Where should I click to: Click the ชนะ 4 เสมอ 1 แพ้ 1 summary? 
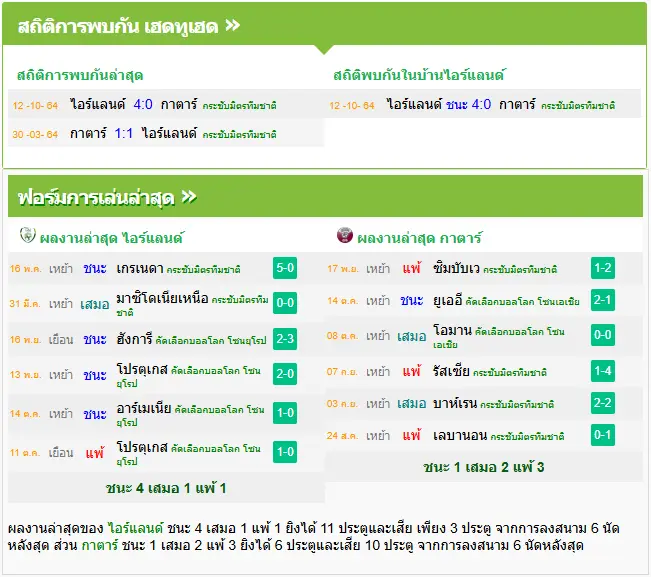(x=166, y=488)
